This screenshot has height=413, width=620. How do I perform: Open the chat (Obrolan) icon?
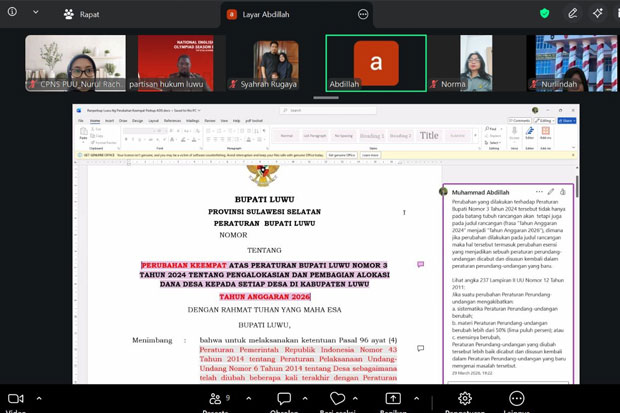click(286, 398)
